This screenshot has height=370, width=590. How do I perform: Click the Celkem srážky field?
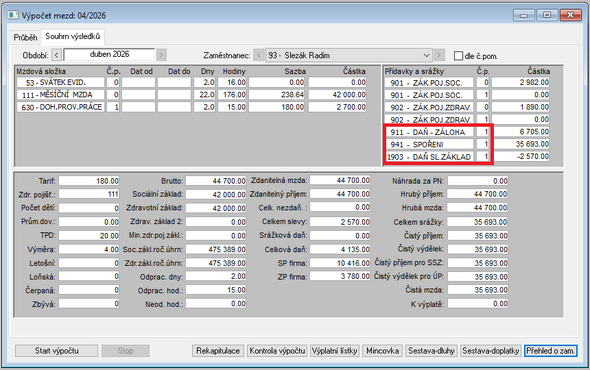(477, 222)
